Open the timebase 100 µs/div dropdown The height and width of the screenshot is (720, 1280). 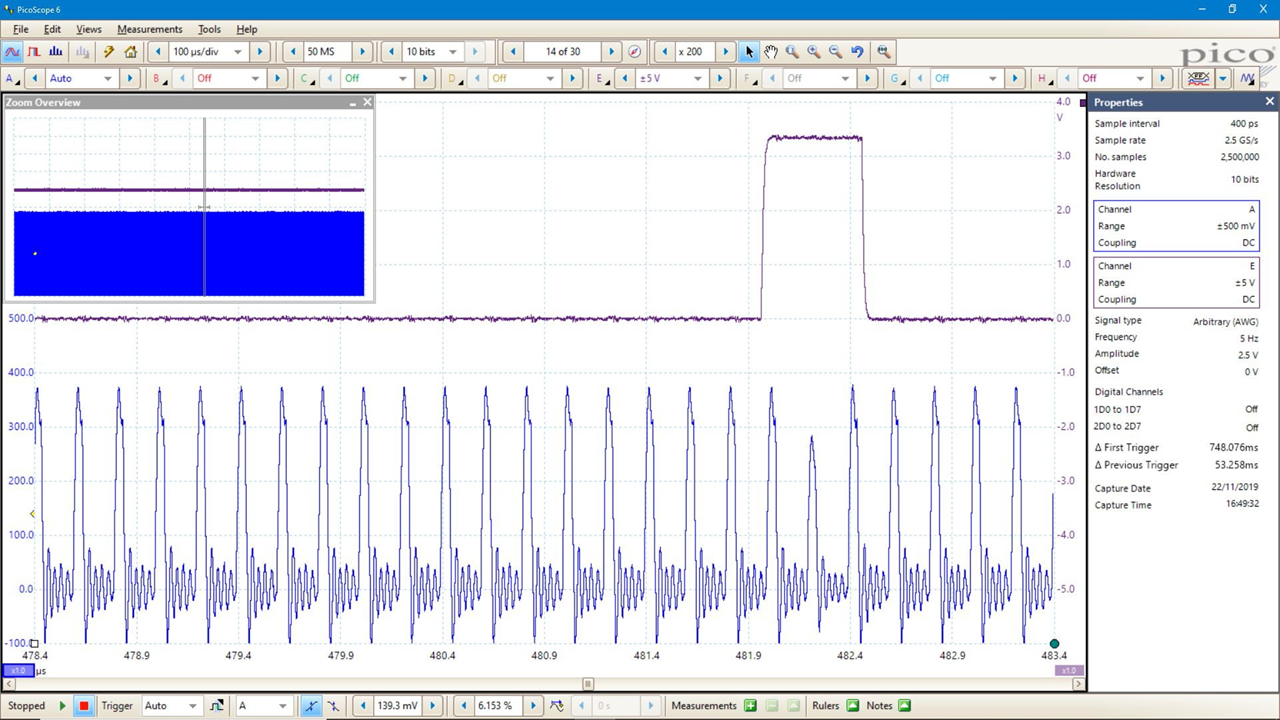pos(237,52)
